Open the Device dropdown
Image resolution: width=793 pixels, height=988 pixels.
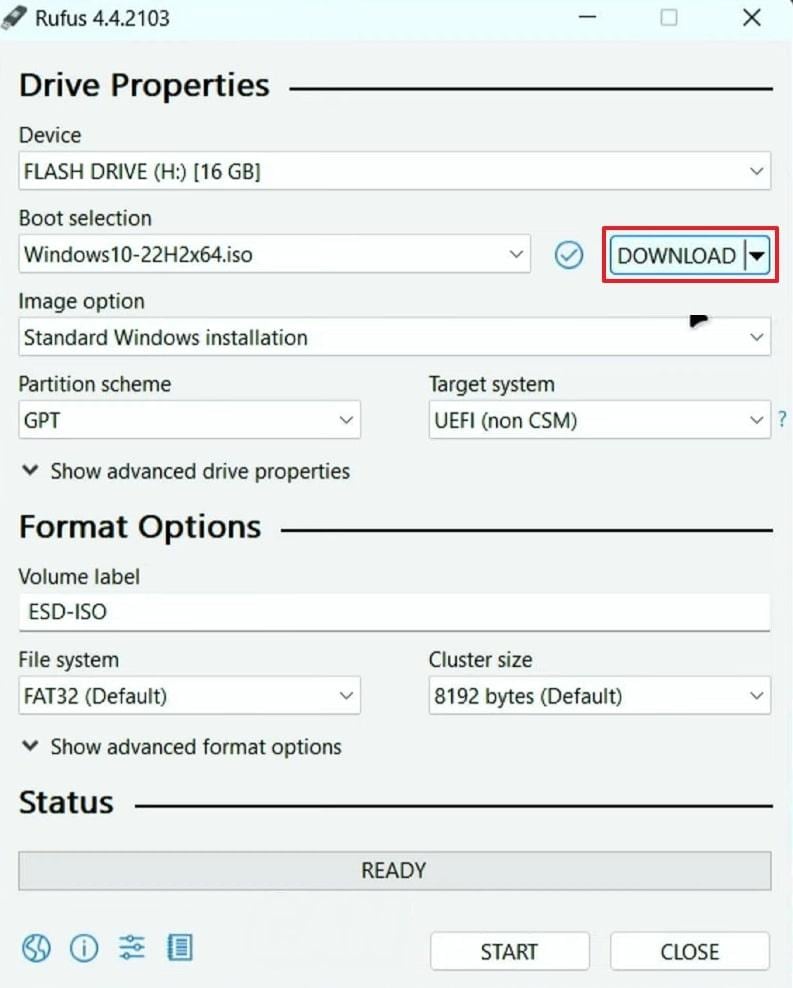[394, 171]
